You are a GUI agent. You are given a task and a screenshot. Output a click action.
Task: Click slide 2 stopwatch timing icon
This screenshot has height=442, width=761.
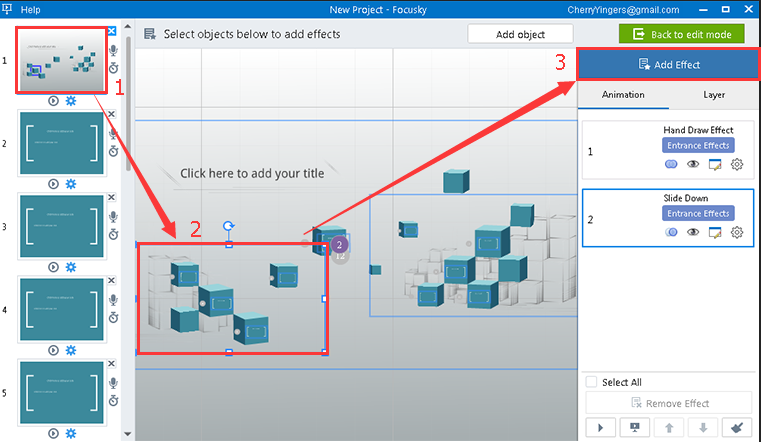113,151
